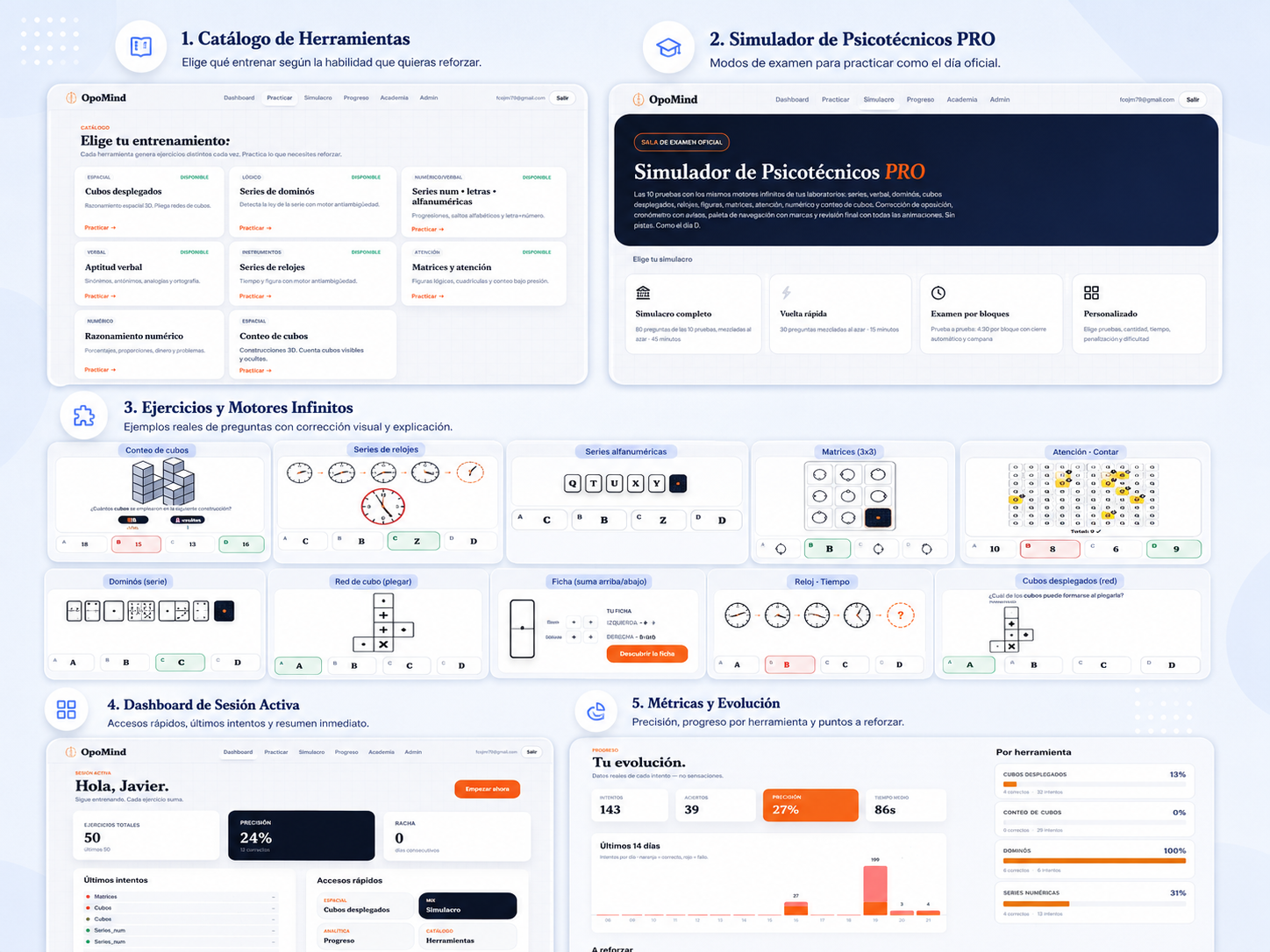Open the Vuelta rápida simulator card
Screen dimensions: 1270x952
point(840,314)
